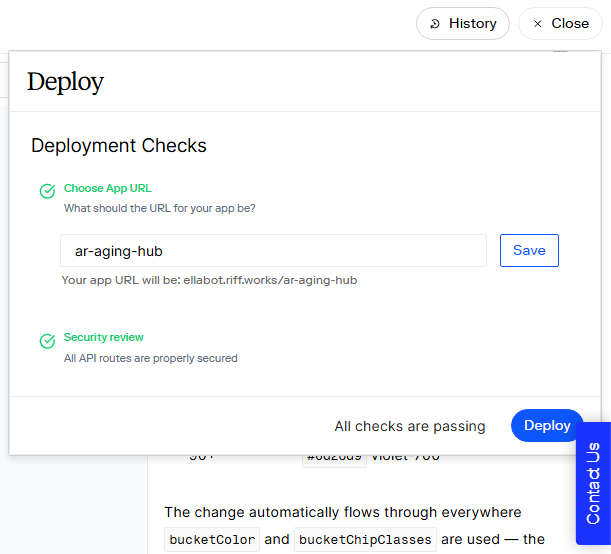Edit the app URL field containing ar-aging-hub
611x554 pixels.
pyautogui.click(x=273, y=251)
